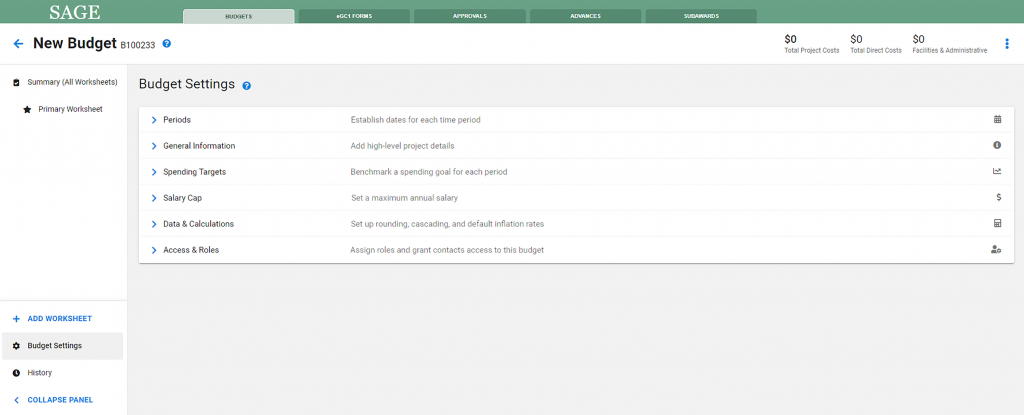This screenshot has height=415, width=1024.
Task: Click the gear icon beside Budget Settings
Action: pos(16,346)
